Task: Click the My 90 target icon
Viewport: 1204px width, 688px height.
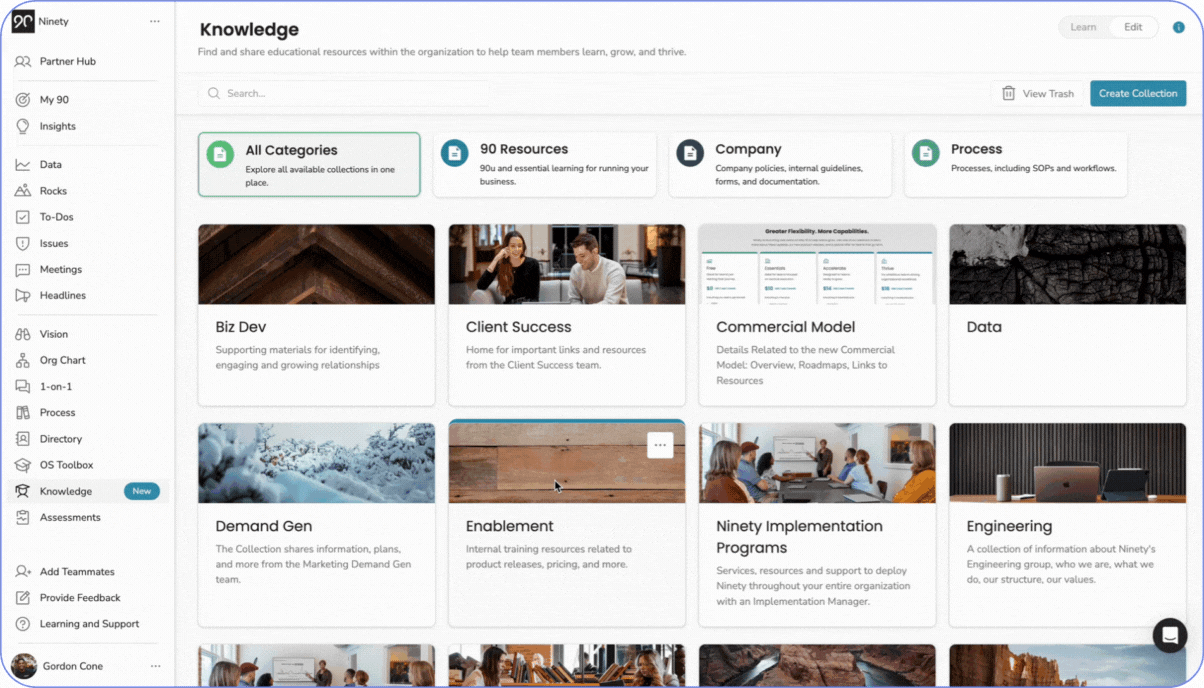Action: coord(23,100)
